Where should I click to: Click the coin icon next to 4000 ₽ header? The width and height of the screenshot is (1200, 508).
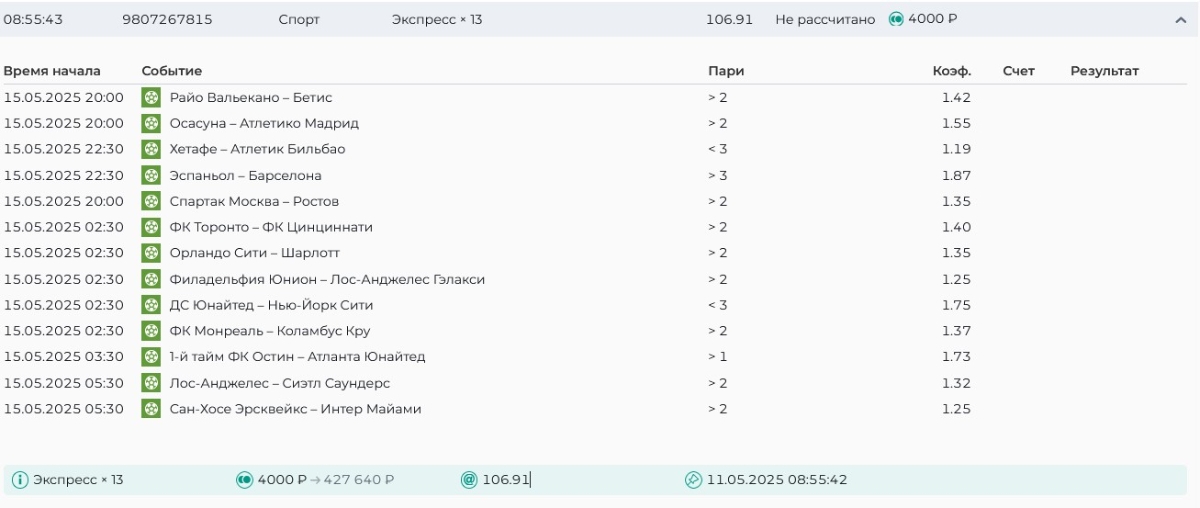click(896, 19)
